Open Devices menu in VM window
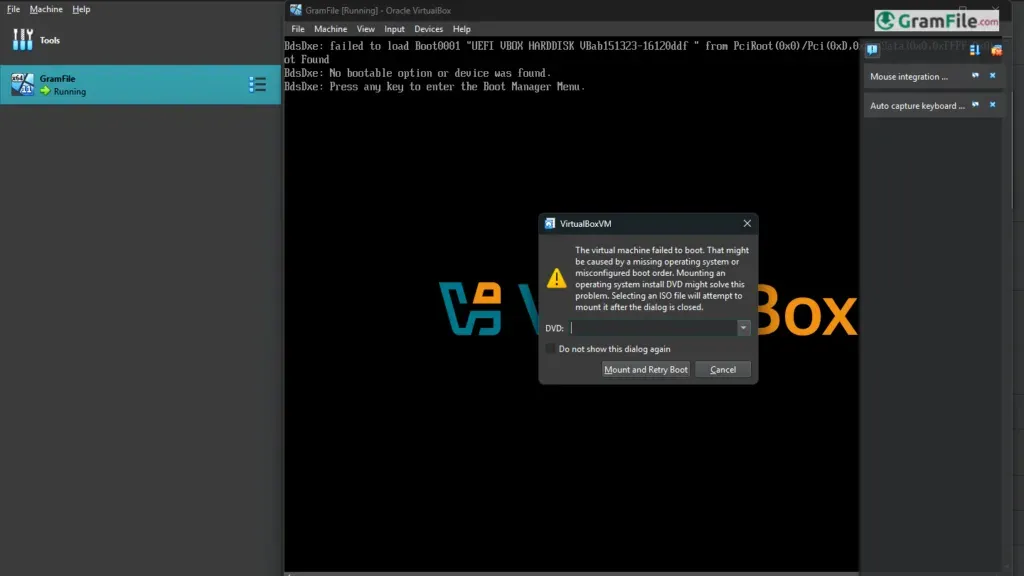This screenshot has height=576, width=1024. (x=428, y=29)
